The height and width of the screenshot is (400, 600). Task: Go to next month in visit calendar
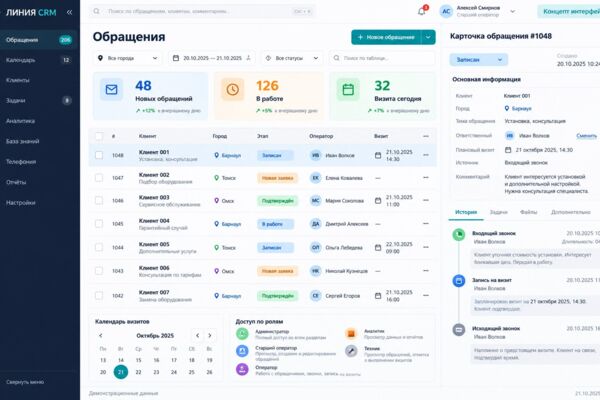210,336
